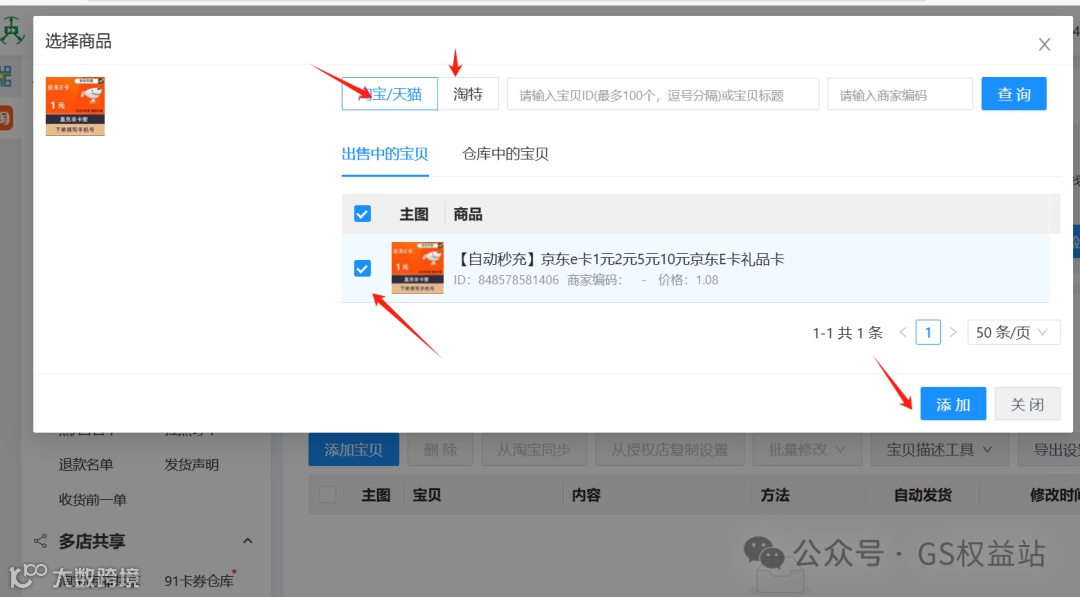This screenshot has height=597, width=1080.
Task: Click the selected product thumbnail at dialog left
Action: click(75, 106)
